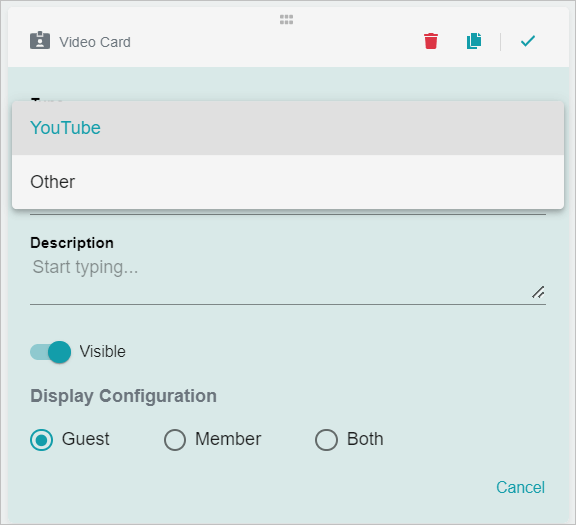Confirm the Video Card with checkmark icon
The image size is (576, 525).
tap(528, 41)
